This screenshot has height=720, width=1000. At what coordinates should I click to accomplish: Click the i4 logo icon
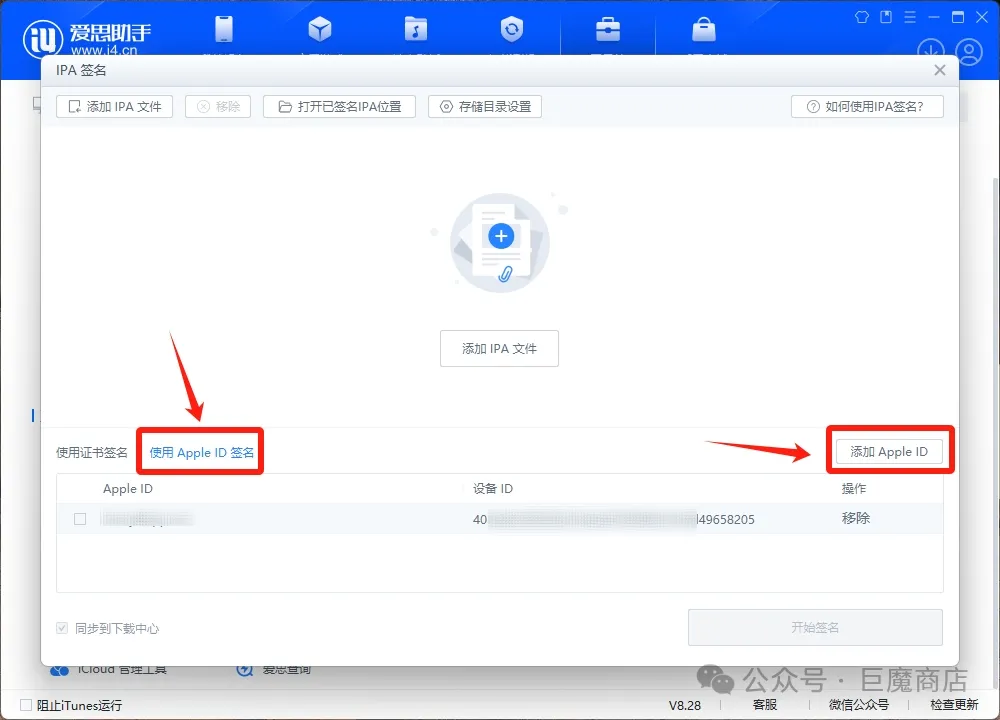pyautogui.click(x=42, y=38)
